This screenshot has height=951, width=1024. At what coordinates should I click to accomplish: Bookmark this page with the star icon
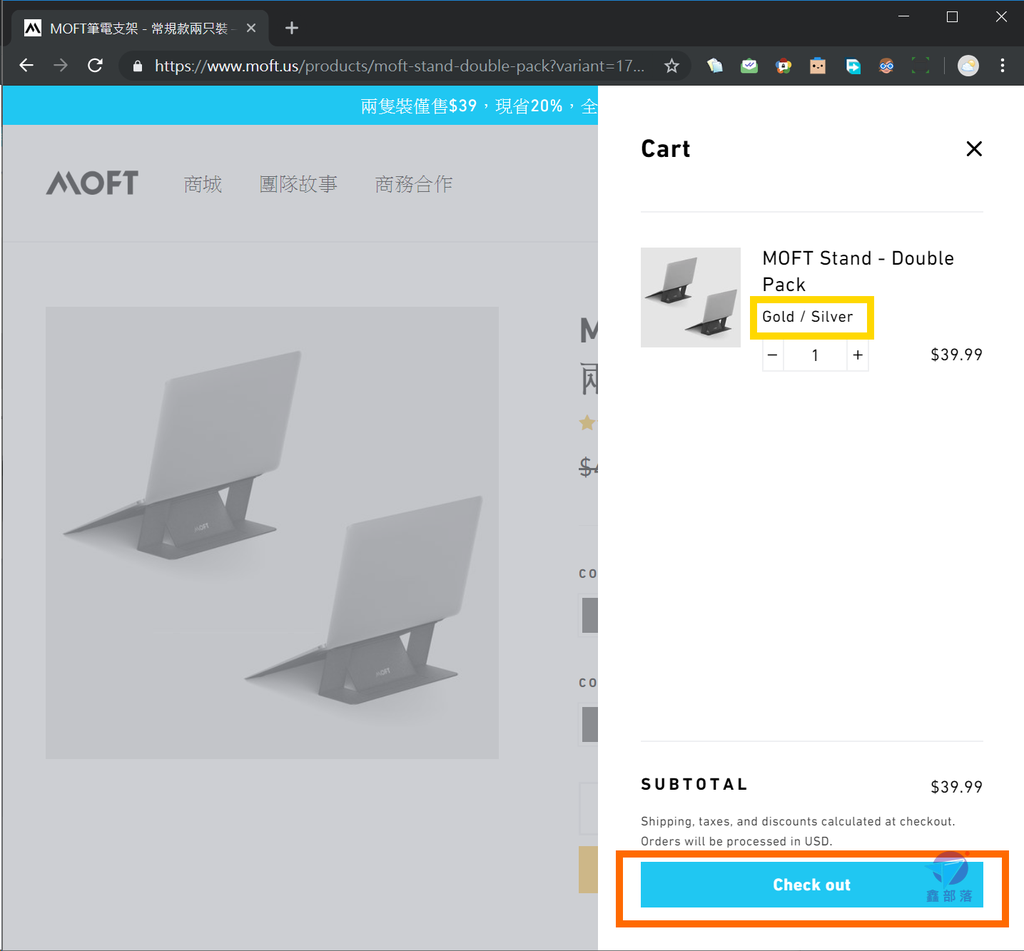click(671, 66)
